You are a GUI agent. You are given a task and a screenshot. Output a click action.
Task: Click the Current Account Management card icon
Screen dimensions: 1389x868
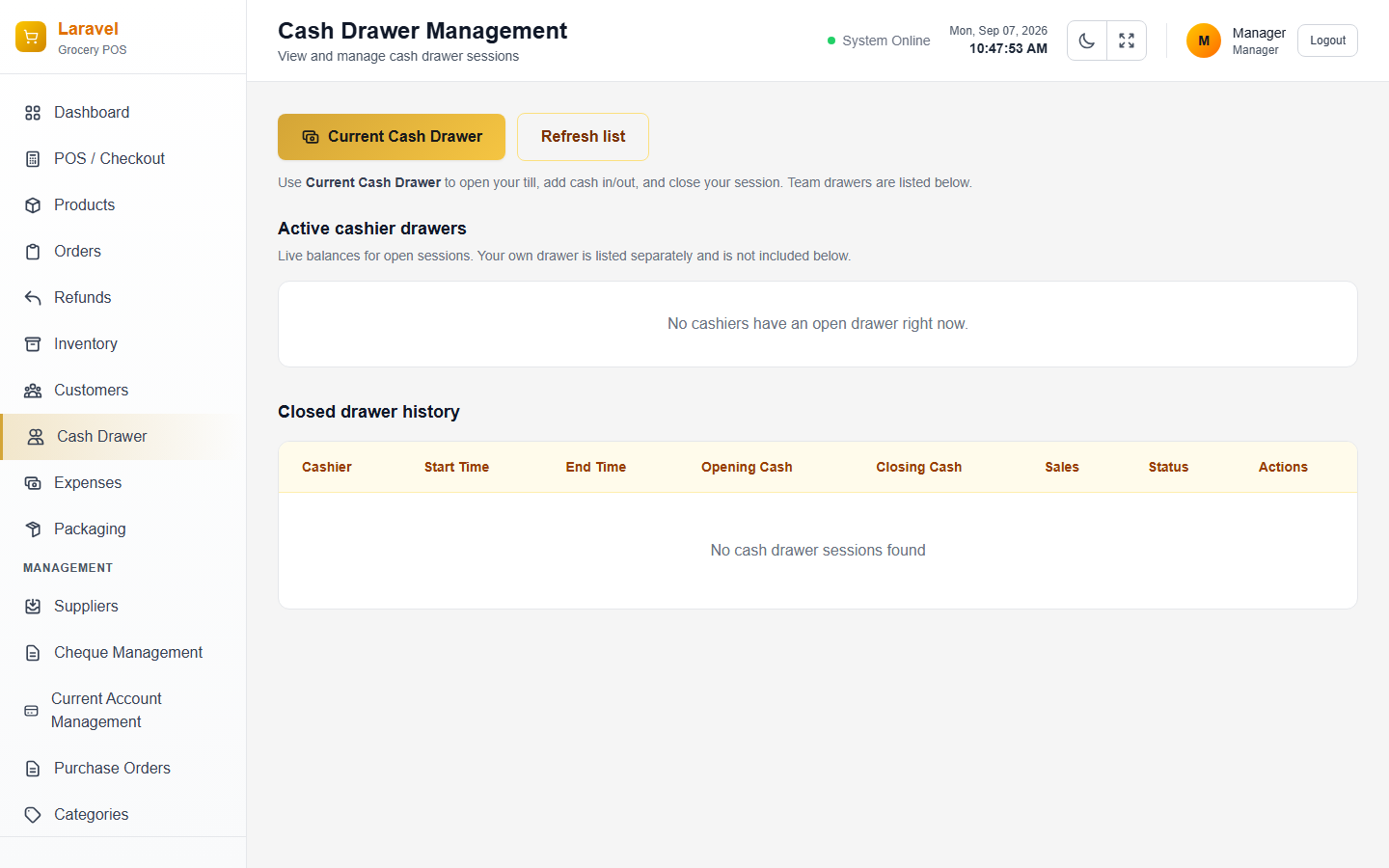(x=31, y=711)
